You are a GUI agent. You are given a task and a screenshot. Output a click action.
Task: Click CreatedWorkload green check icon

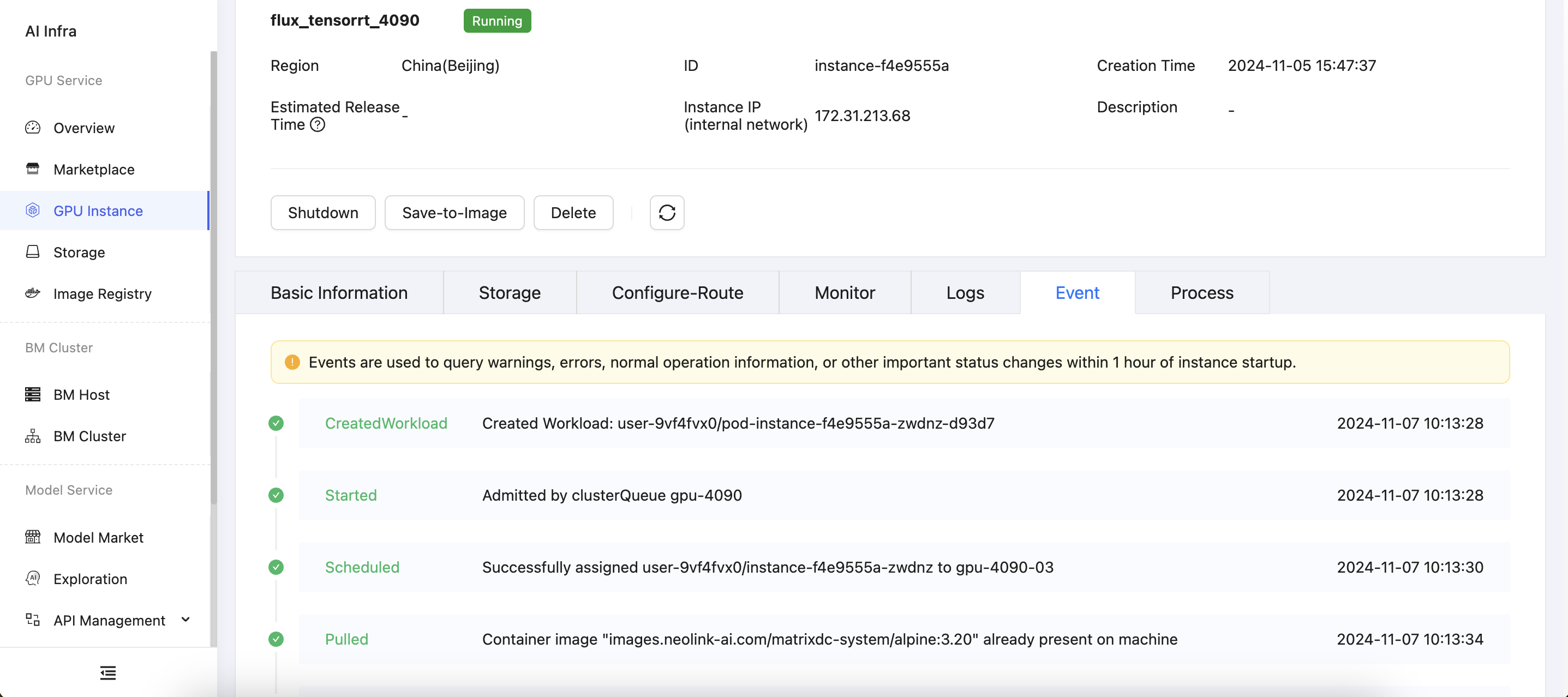(276, 423)
